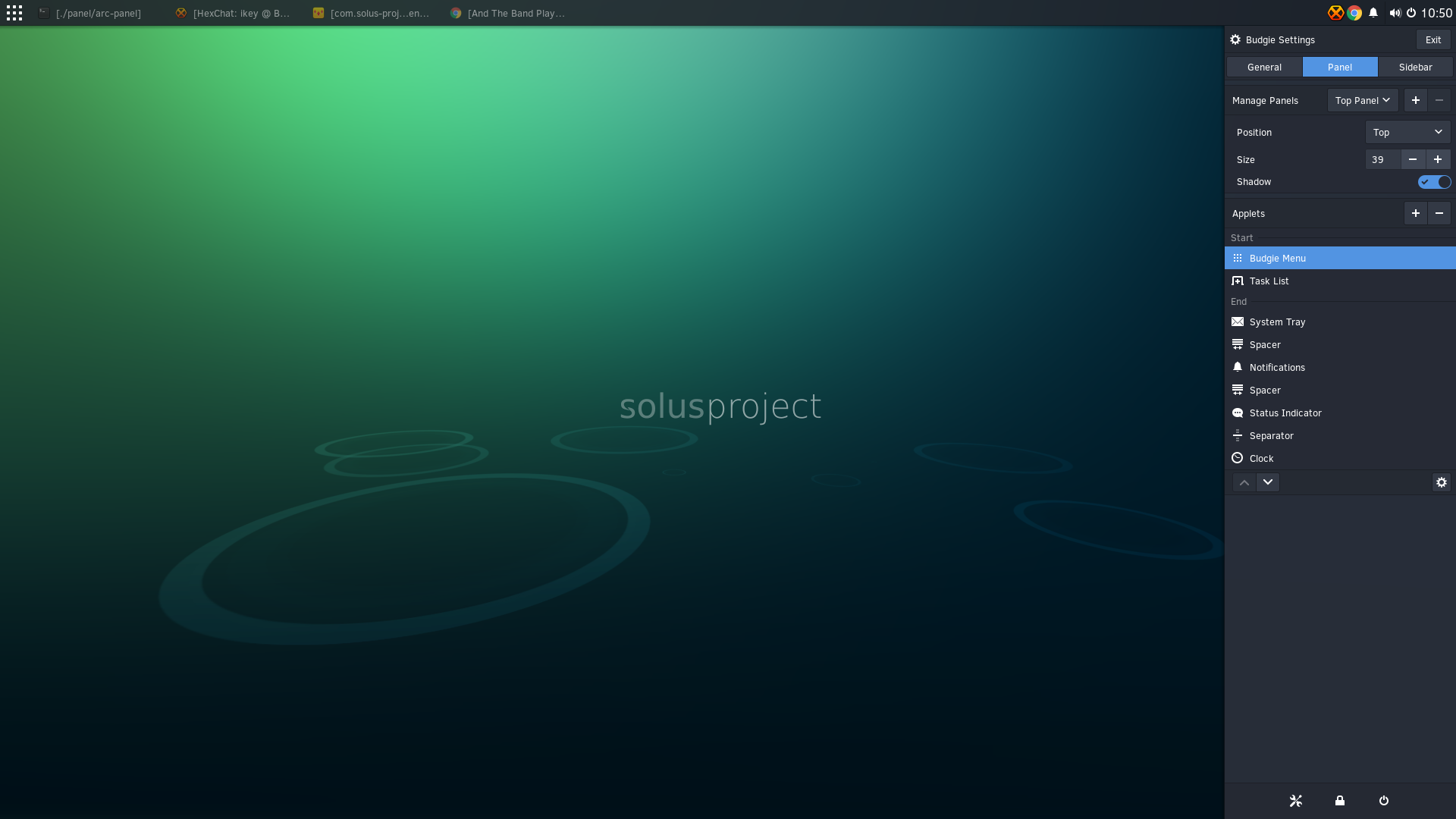Click the Chrome tray icon
Screen dimensions: 1456x819
(1354, 13)
